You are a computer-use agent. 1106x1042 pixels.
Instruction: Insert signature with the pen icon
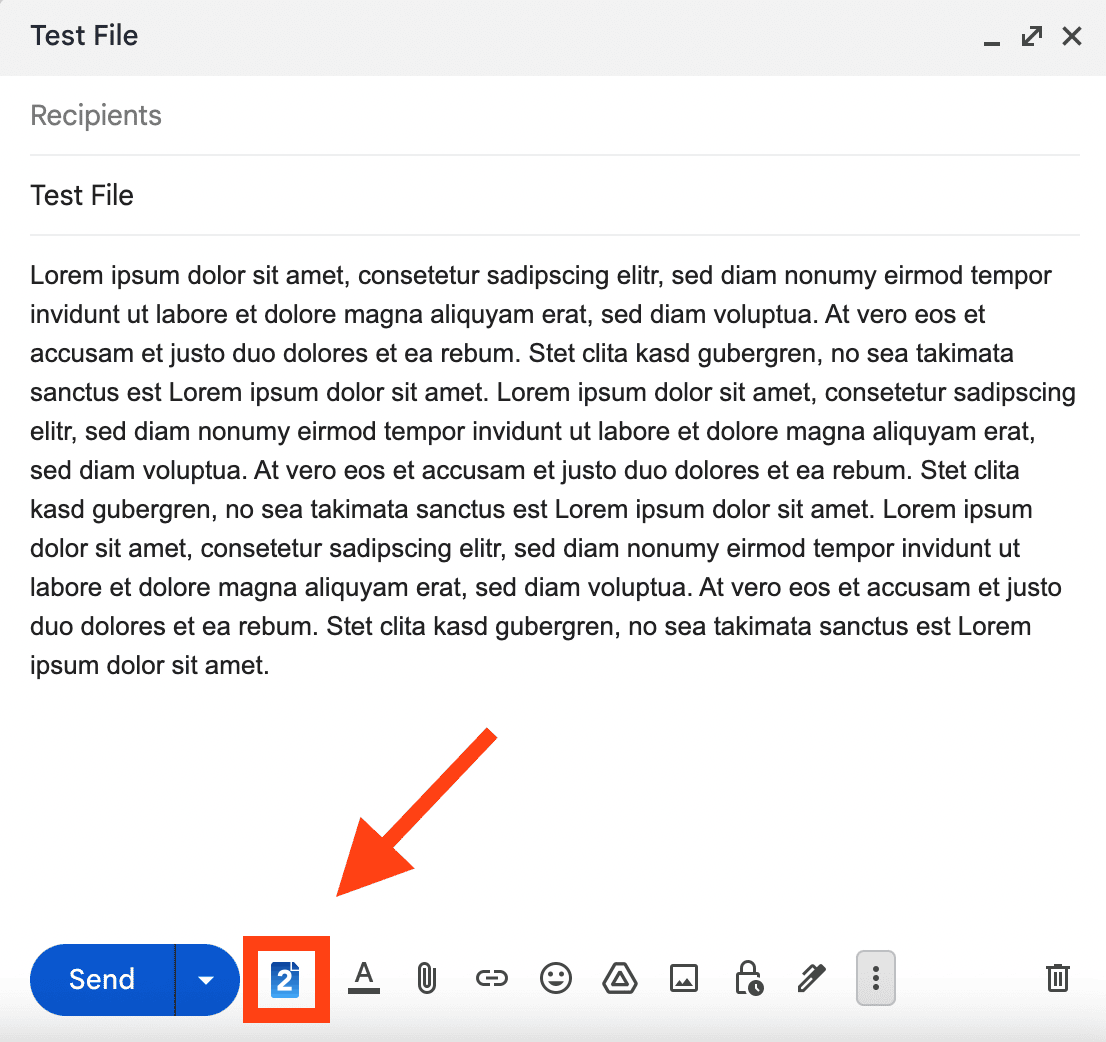(812, 979)
